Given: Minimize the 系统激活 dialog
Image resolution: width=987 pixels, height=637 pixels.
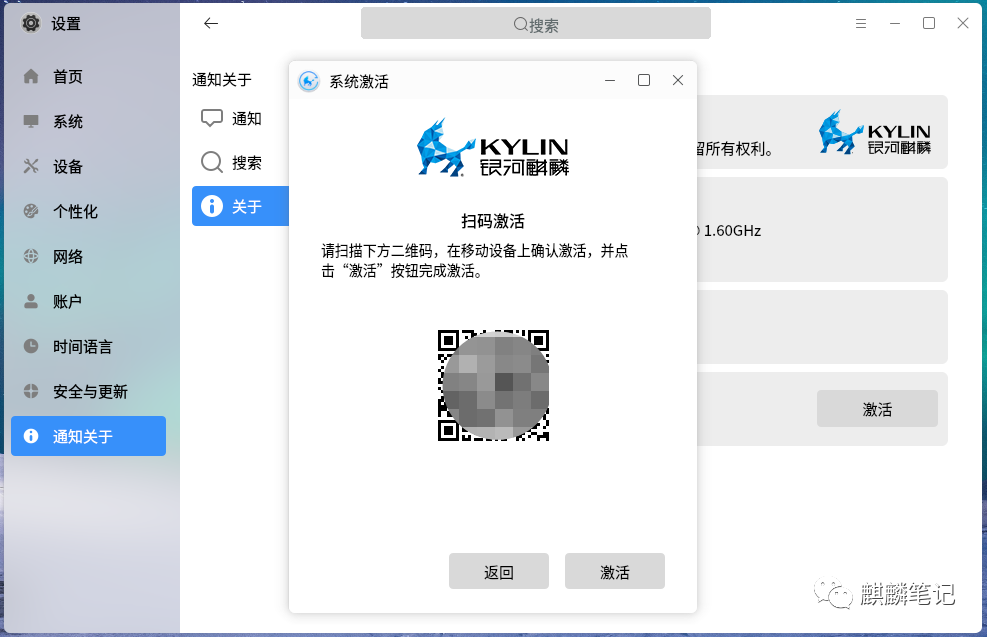Looking at the screenshot, I should pos(610,81).
